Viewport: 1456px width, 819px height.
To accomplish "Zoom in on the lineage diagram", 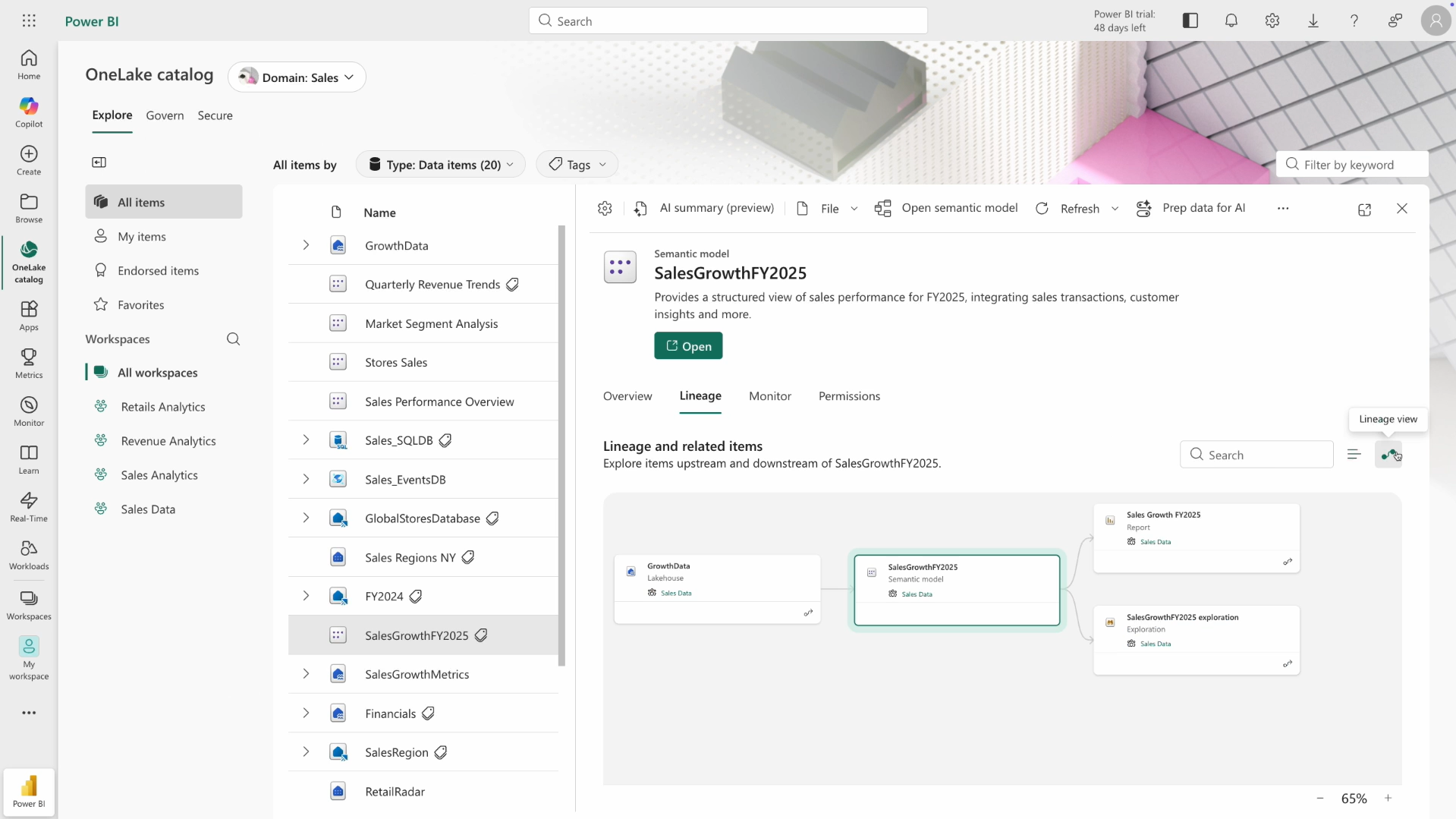I will 1389,798.
